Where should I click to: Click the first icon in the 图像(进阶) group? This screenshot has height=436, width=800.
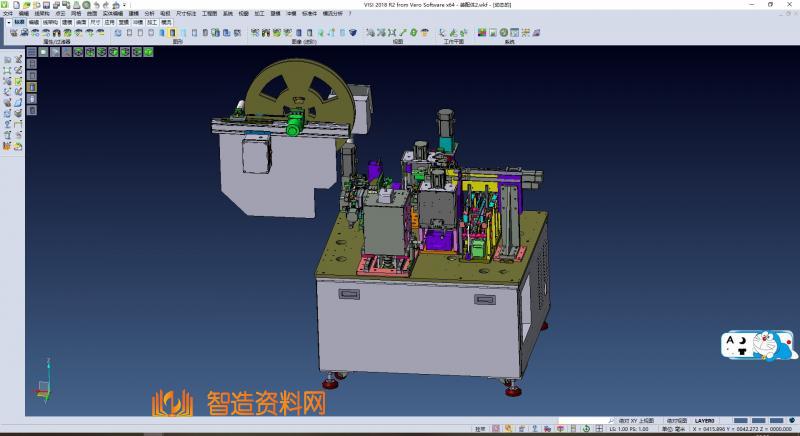click(x=254, y=33)
